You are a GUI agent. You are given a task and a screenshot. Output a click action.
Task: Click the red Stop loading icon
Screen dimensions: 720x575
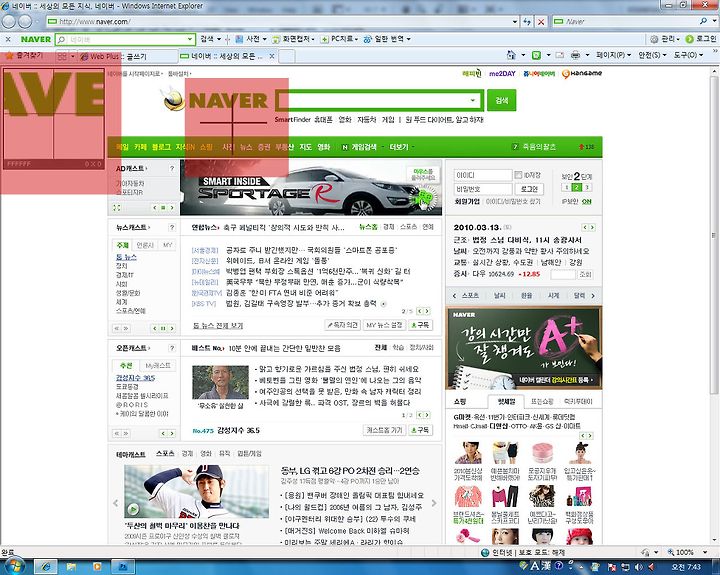point(541,22)
